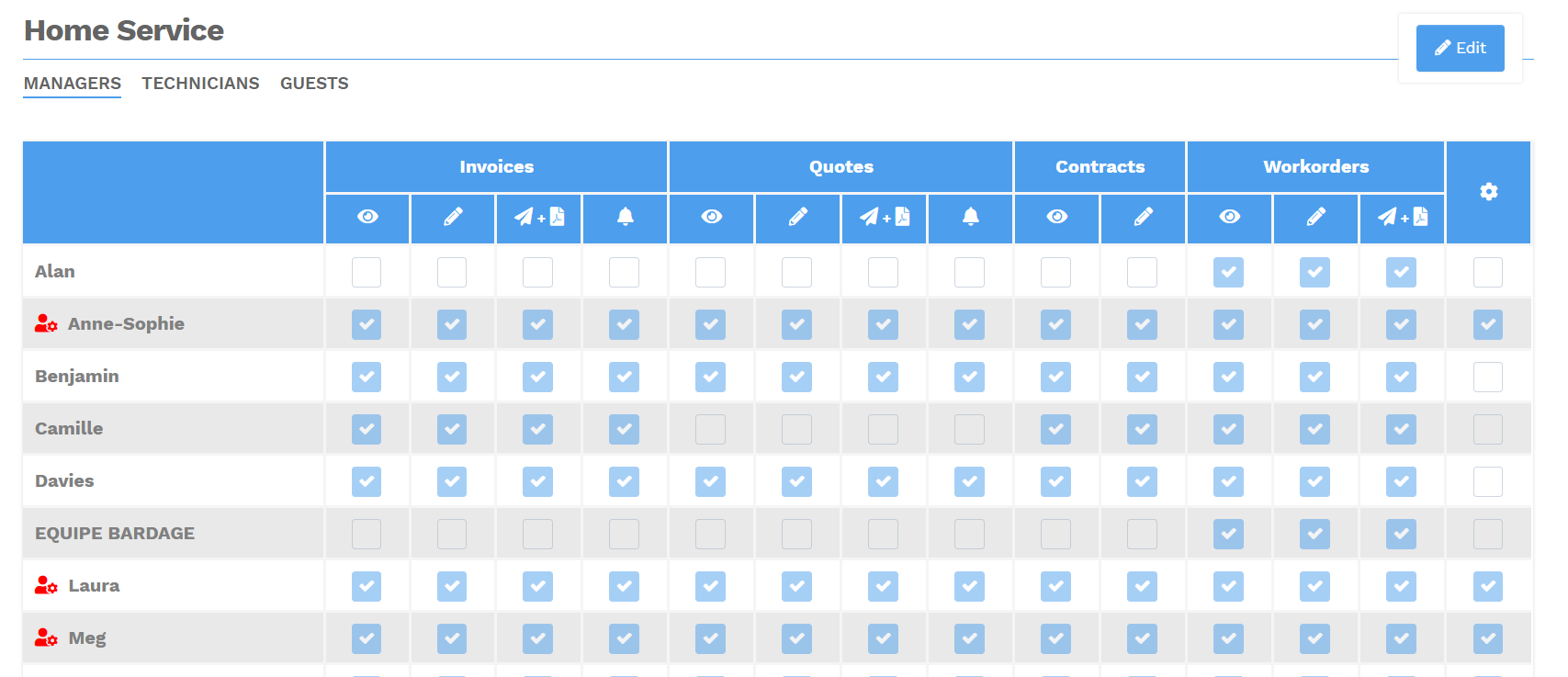The width and height of the screenshot is (1568, 677).
Task: Toggle EQUIPE BARDAGE's invoice view checkbox
Action: click(367, 533)
